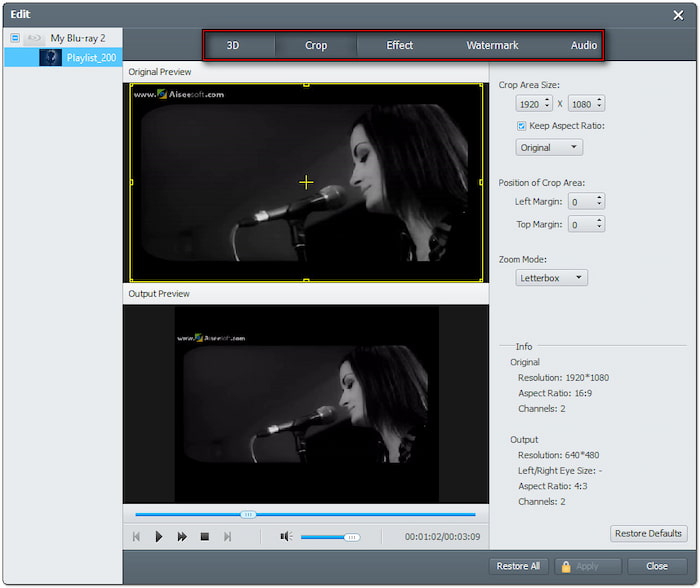Image resolution: width=700 pixels, height=588 pixels.
Task: Click the Resolution: 640*480 output text
Action: (558, 455)
